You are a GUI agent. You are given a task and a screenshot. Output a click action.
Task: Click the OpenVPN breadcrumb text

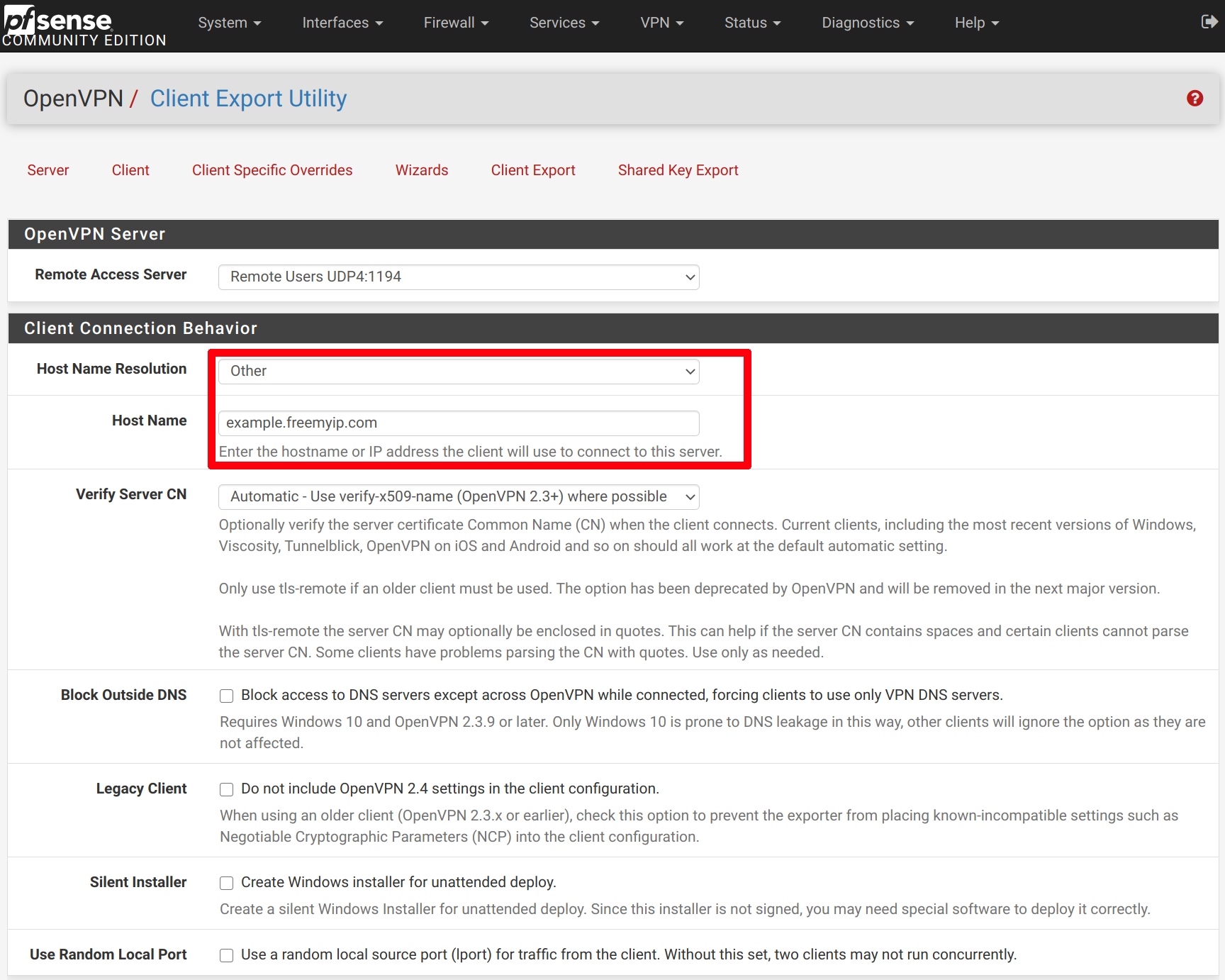(x=73, y=99)
